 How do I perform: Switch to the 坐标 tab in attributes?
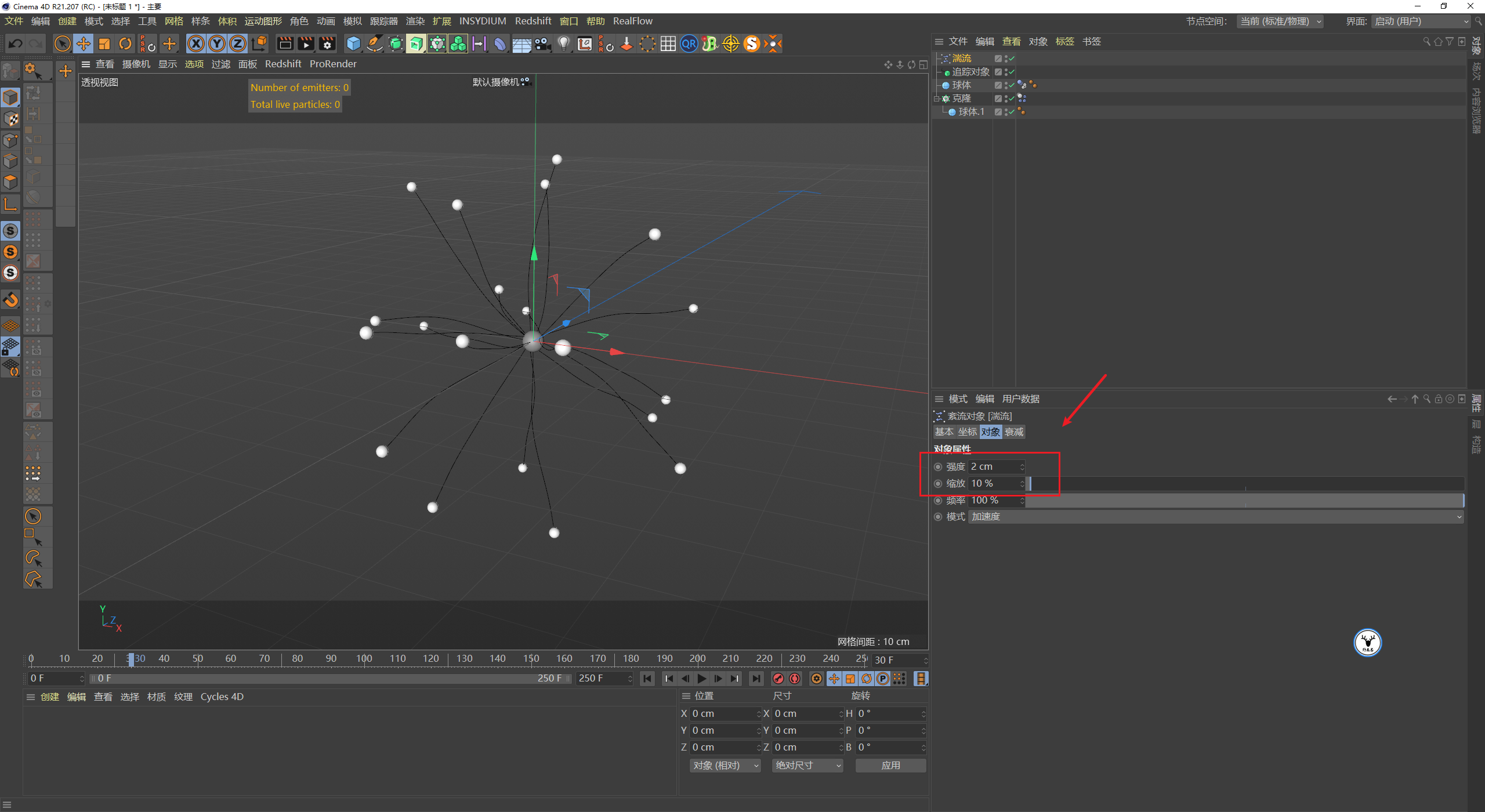967,432
